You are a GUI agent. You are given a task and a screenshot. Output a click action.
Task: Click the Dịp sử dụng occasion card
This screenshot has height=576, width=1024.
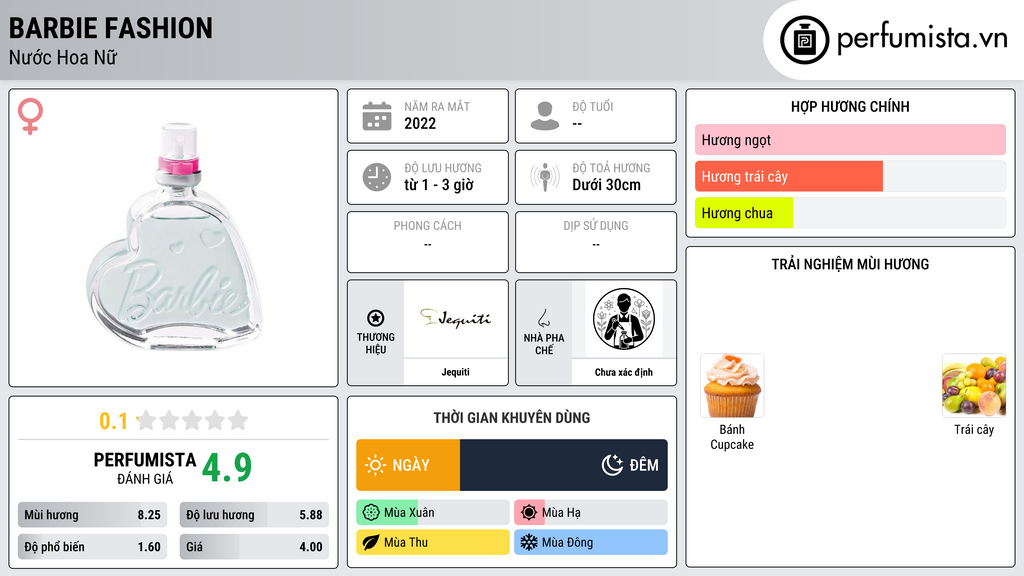coord(596,242)
